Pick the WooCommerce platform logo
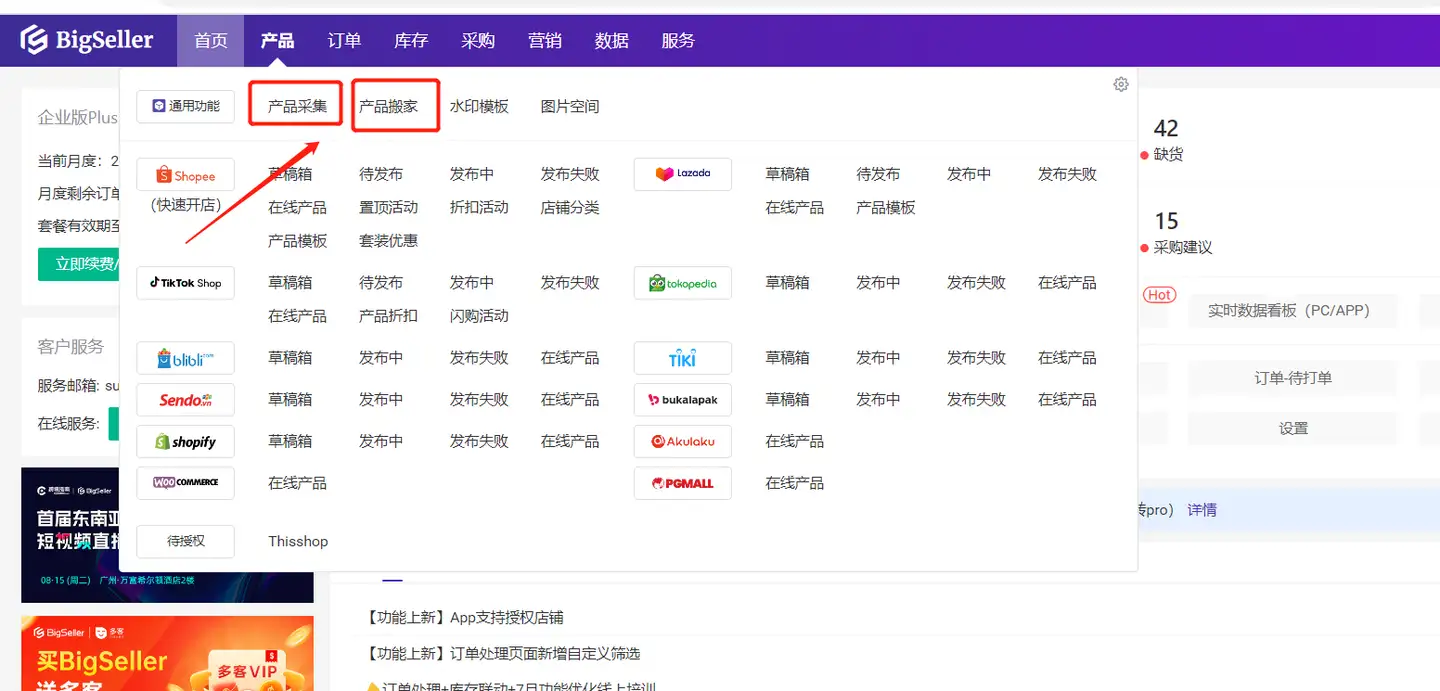Viewport: 1440px width, 691px height. (186, 483)
